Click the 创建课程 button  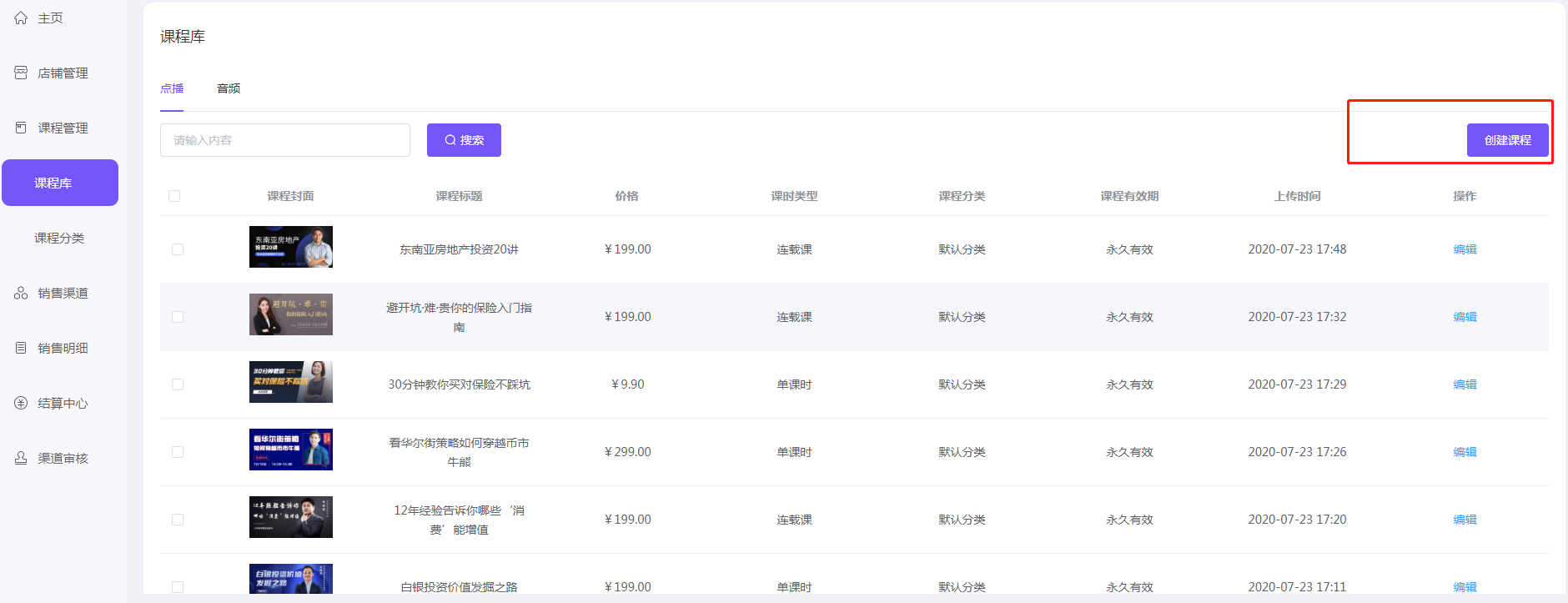pos(1507,140)
